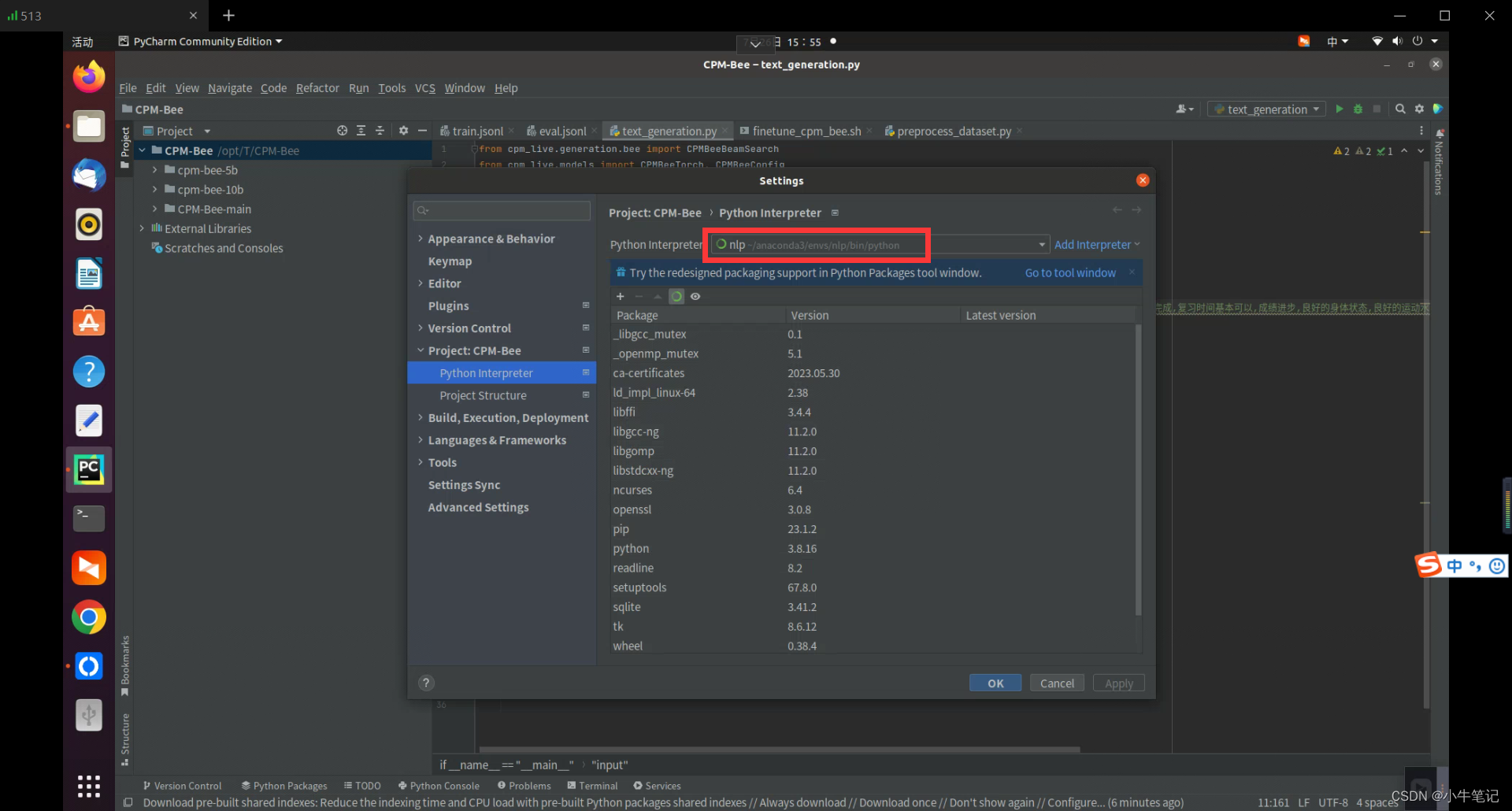Open text_generation run configuration dropdown
Screen dimensions: 1512x811
point(1266,109)
